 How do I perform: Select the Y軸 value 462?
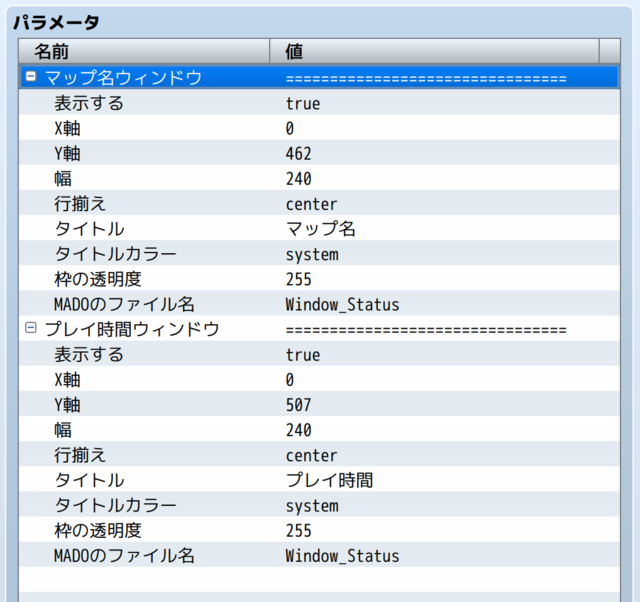298,154
